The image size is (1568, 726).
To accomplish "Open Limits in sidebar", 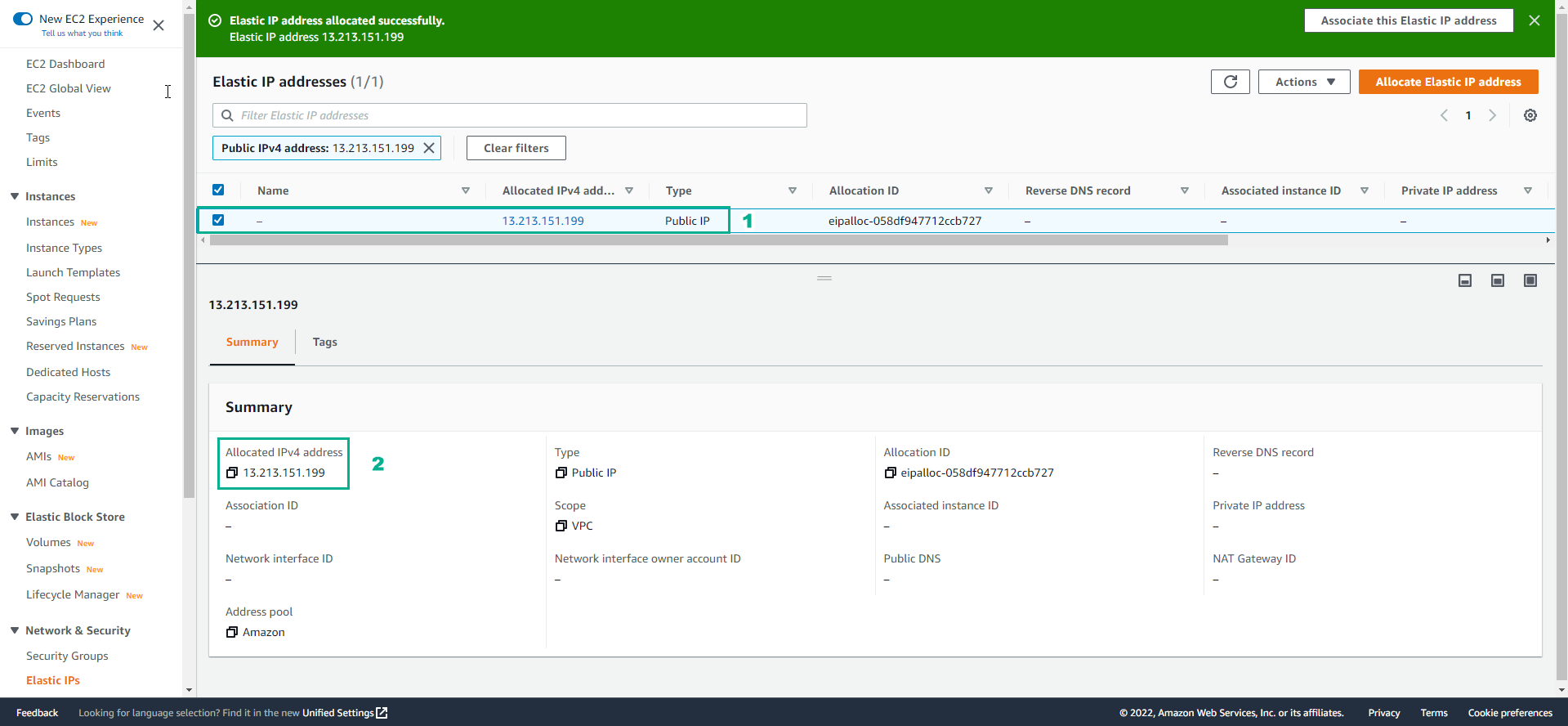I will (x=42, y=162).
